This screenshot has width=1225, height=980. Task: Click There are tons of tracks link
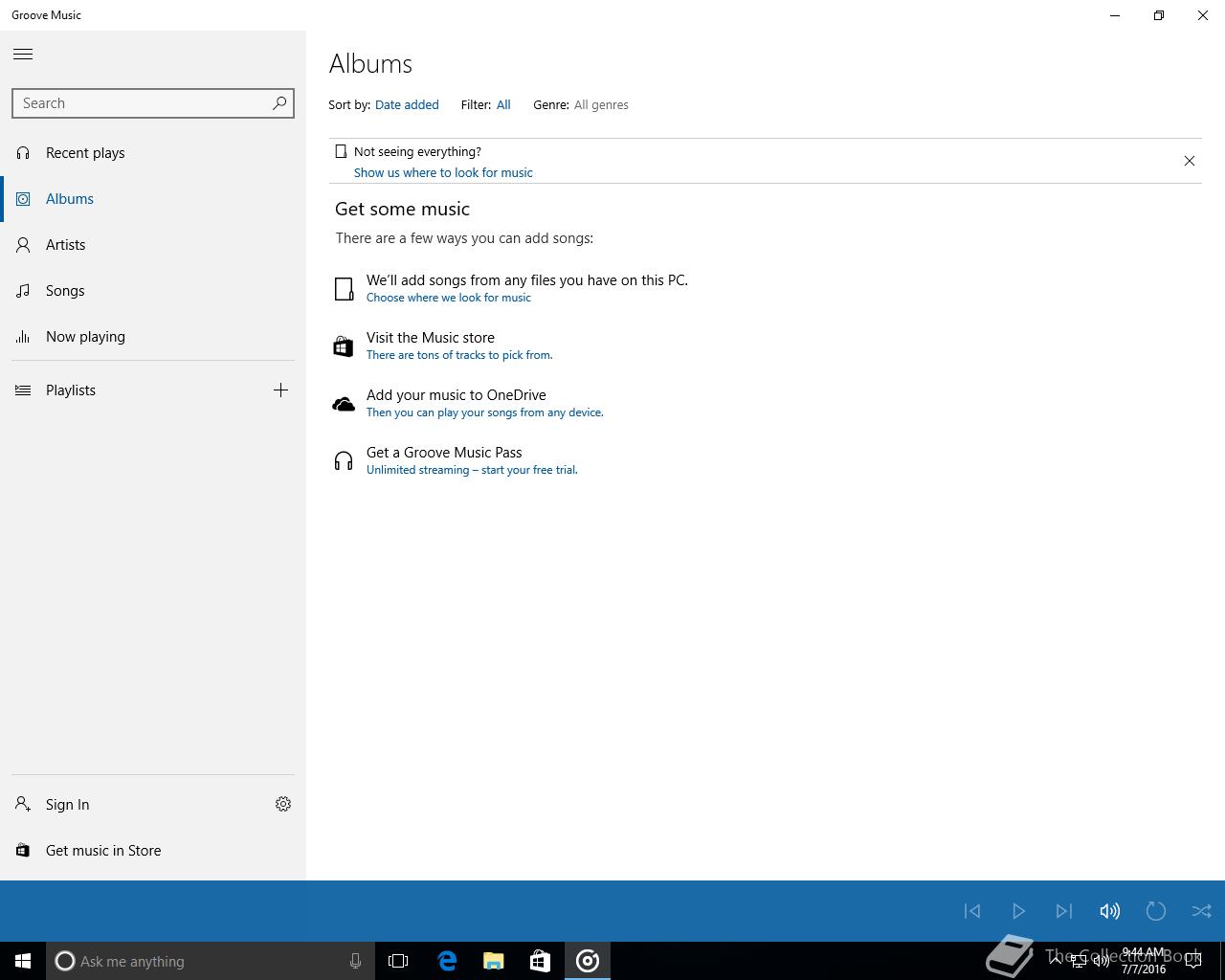point(459,355)
